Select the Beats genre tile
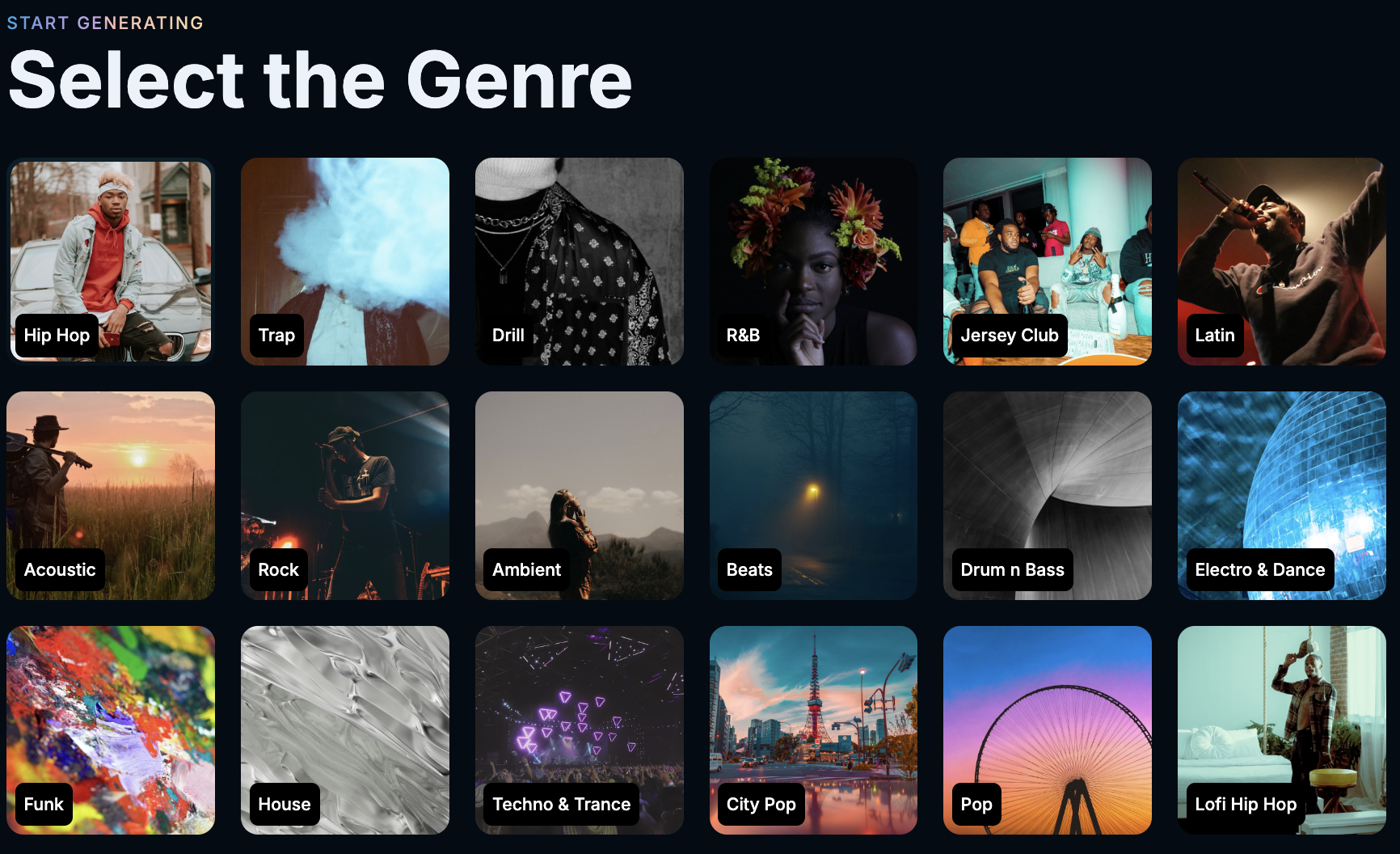 (813, 496)
